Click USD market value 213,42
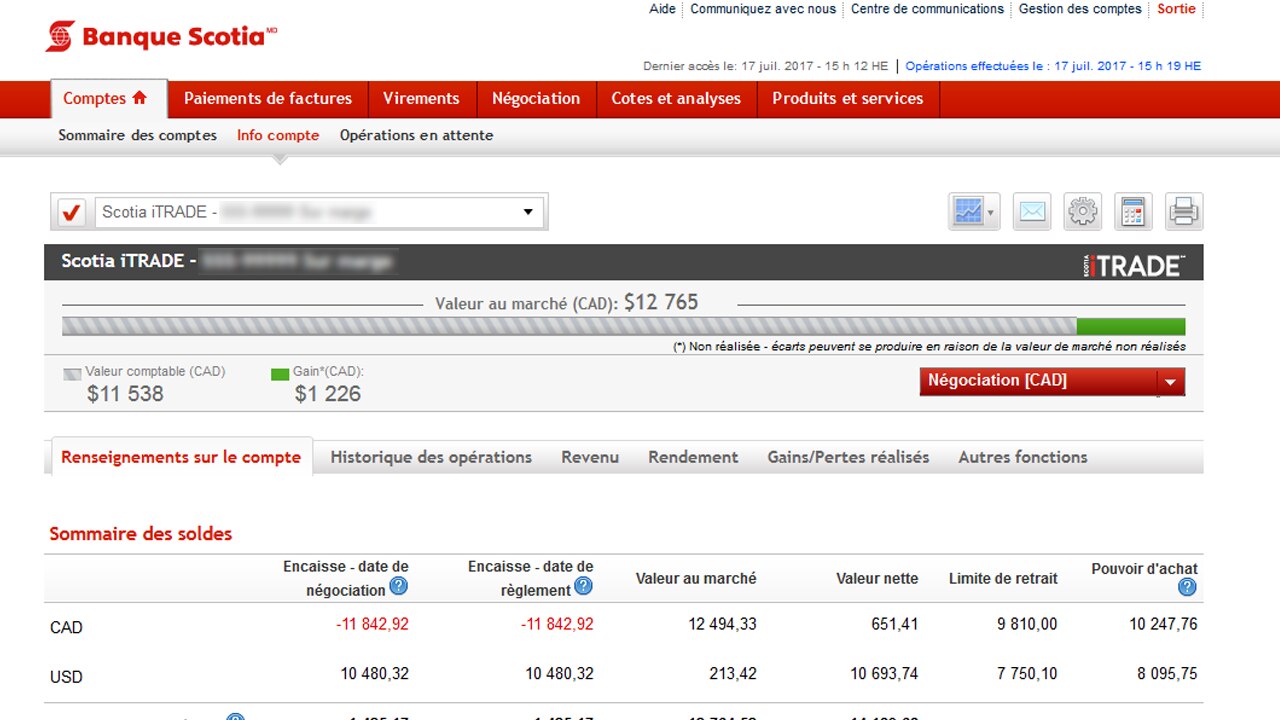Screen dimensions: 1280x720 click(x=732, y=674)
